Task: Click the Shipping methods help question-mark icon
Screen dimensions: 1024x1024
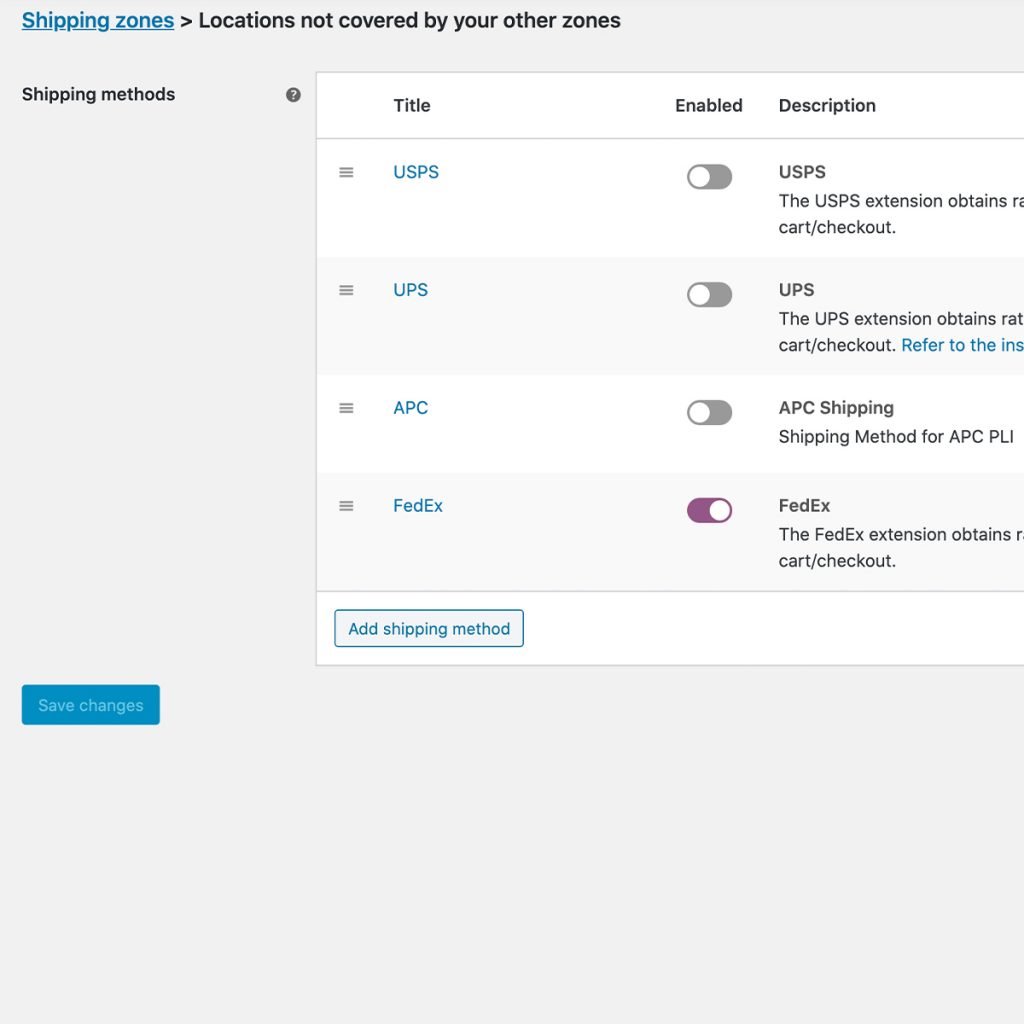Action: pyautogui.click(x=293, y=95)
